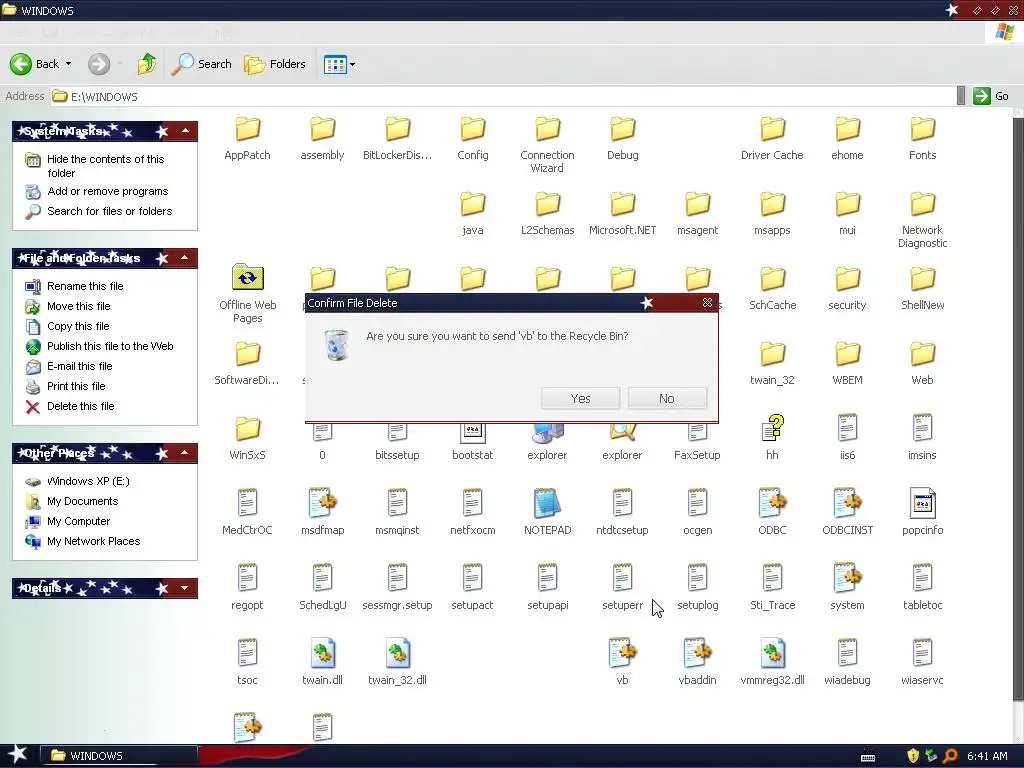Viewport: 1024px width, 768px height.
Task: Collapse the File and Folder Tasks panel
Action: [x=185, y=258]
